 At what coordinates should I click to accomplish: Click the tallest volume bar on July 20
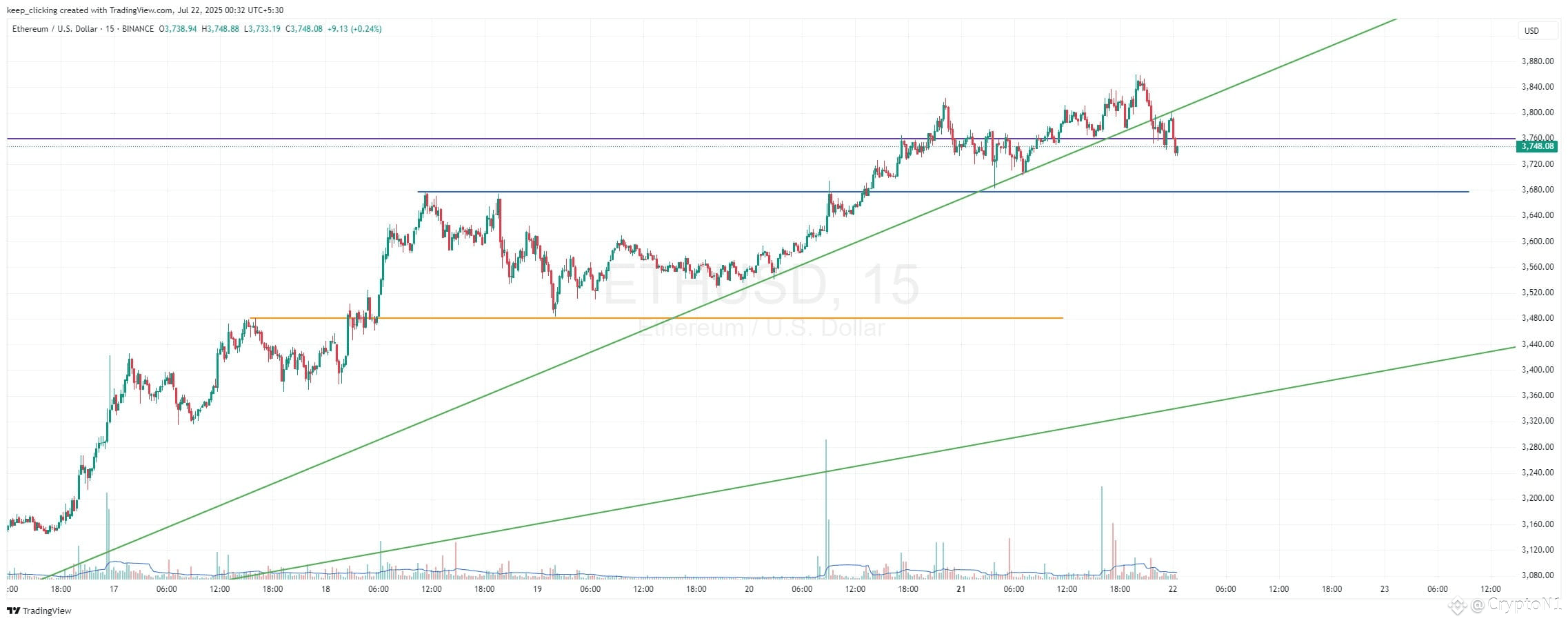(826, 508)
